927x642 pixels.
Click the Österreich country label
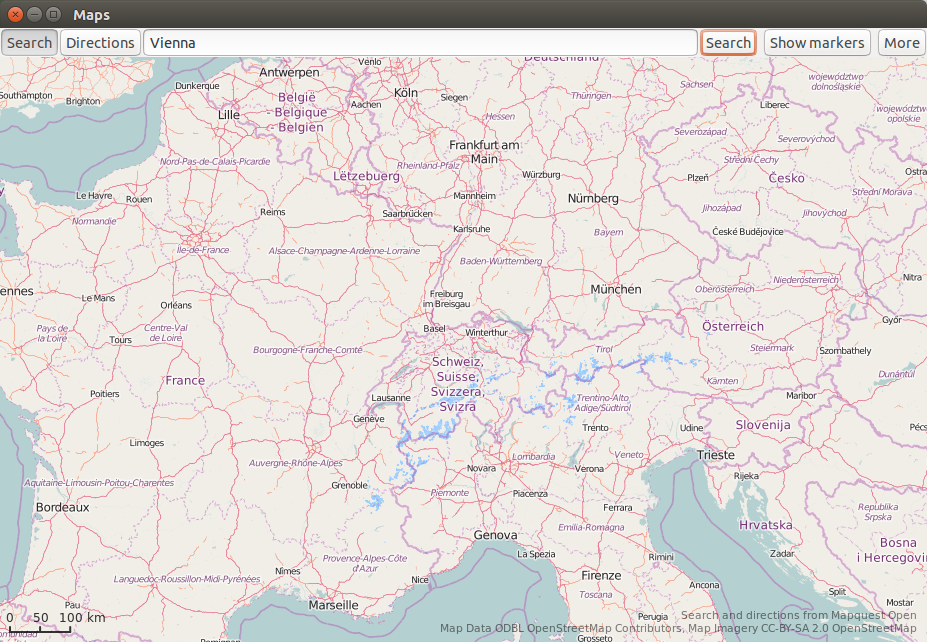point(732,327)
